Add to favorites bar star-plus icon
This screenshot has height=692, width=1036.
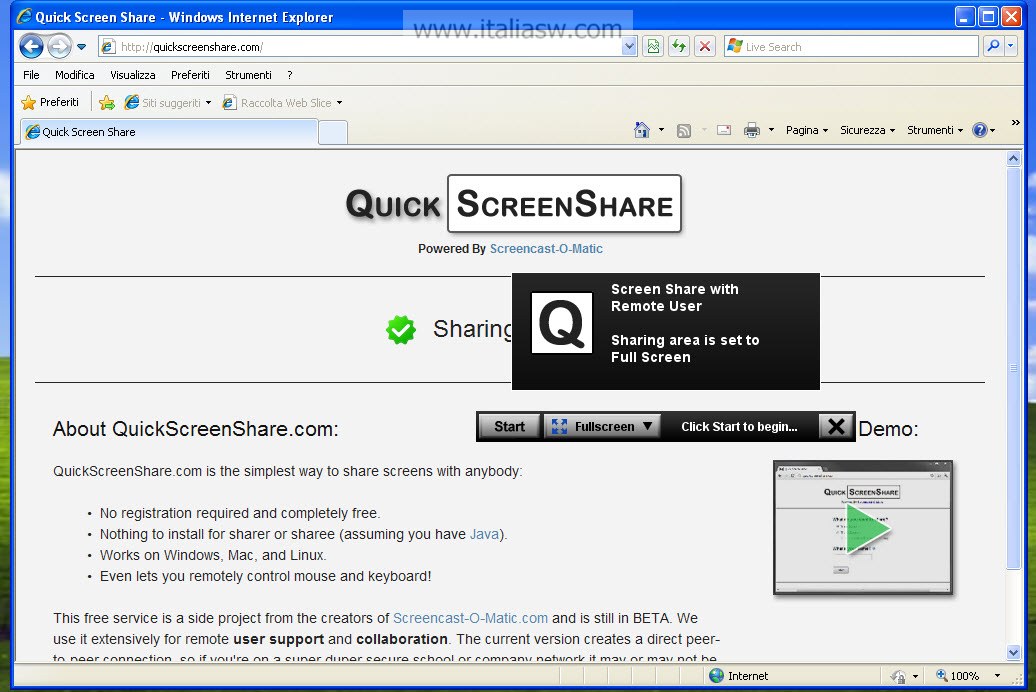tap(106, 102)
